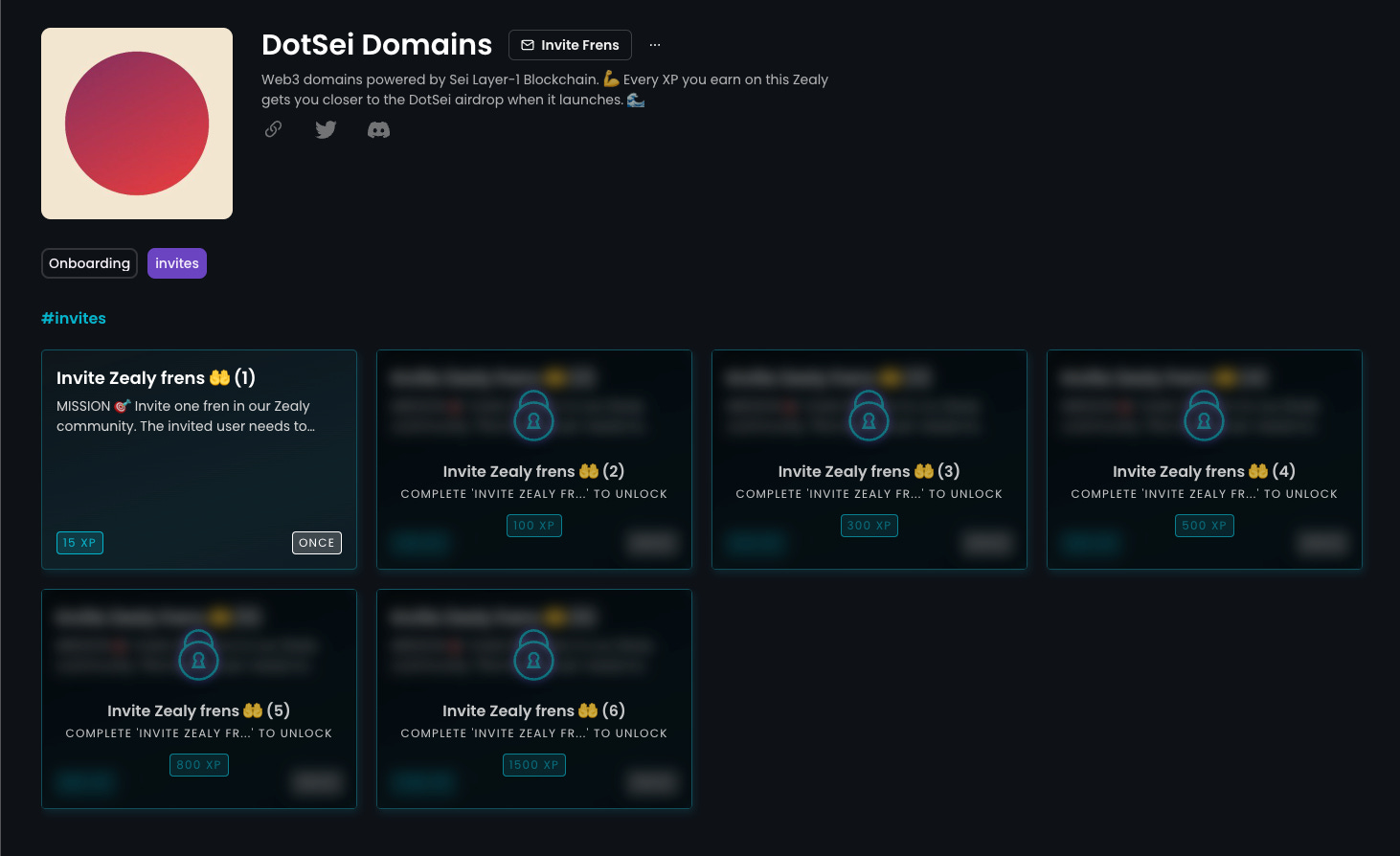Open the website link icon
Image resolution: width=1400 pixels, height=856 pixels.
pyautogui.click(x=273, y=129)
